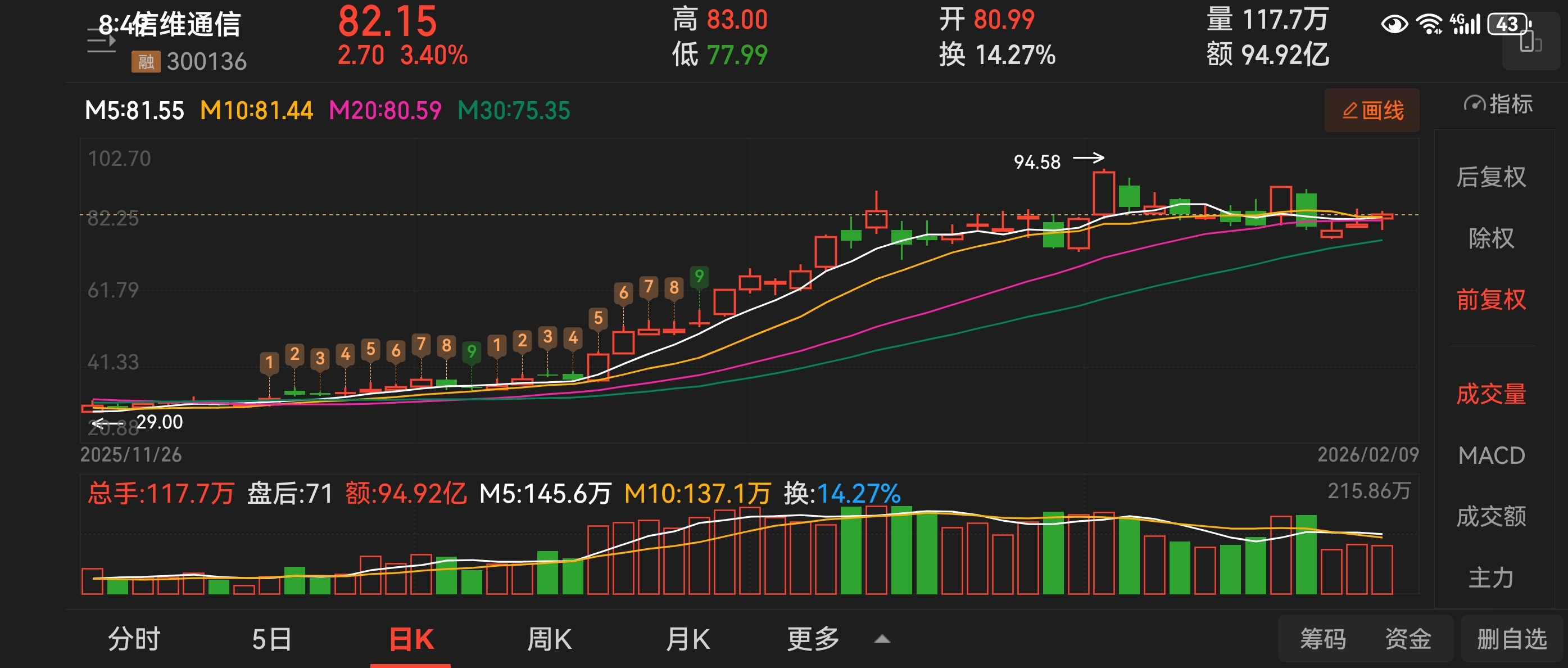The width and height of the screenshot is (1568, 668).
Task: Open the 更多 period menu
Action: [x=813, y=639]
